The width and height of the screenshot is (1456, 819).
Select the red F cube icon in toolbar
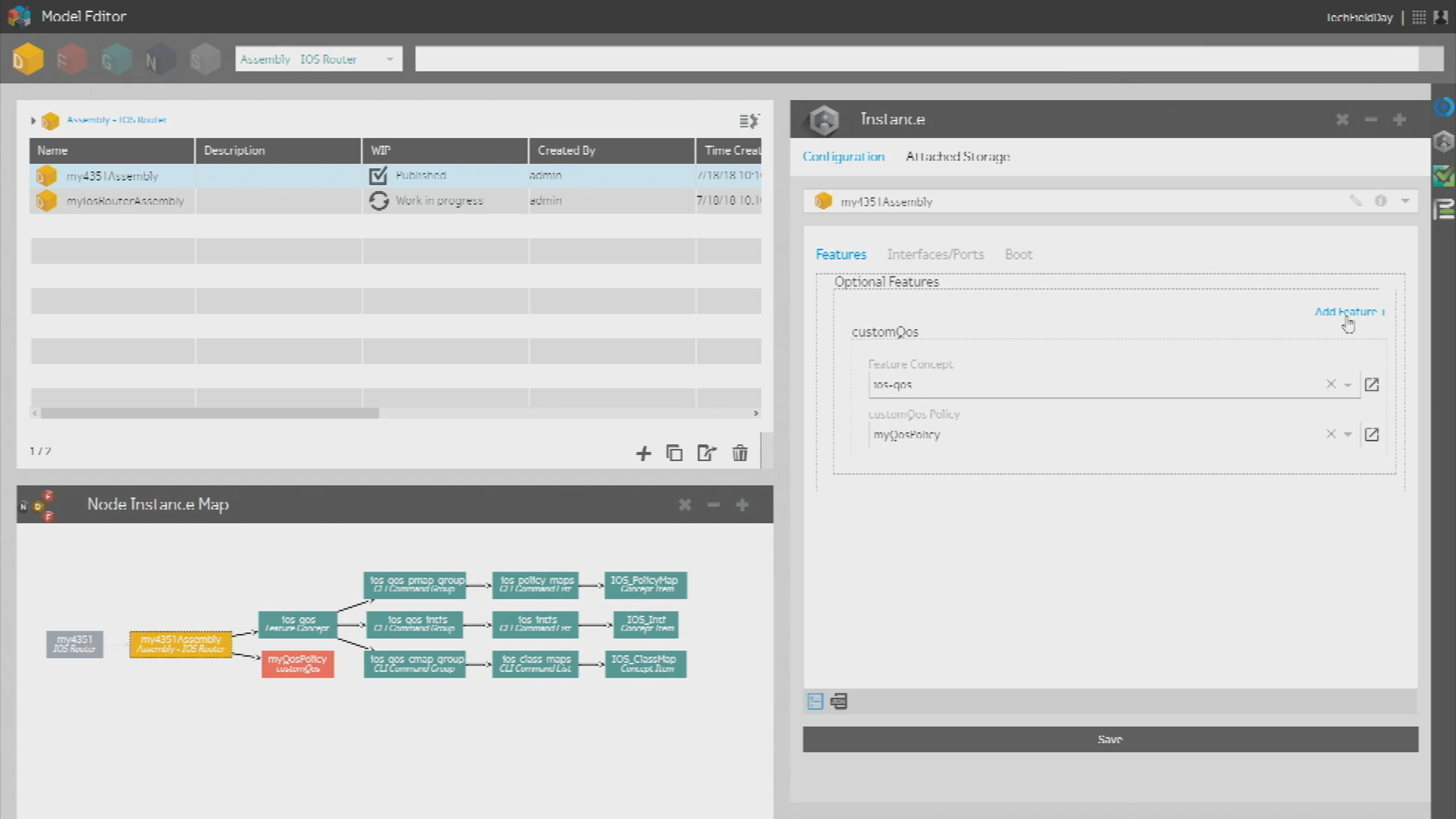coord(72,59)
